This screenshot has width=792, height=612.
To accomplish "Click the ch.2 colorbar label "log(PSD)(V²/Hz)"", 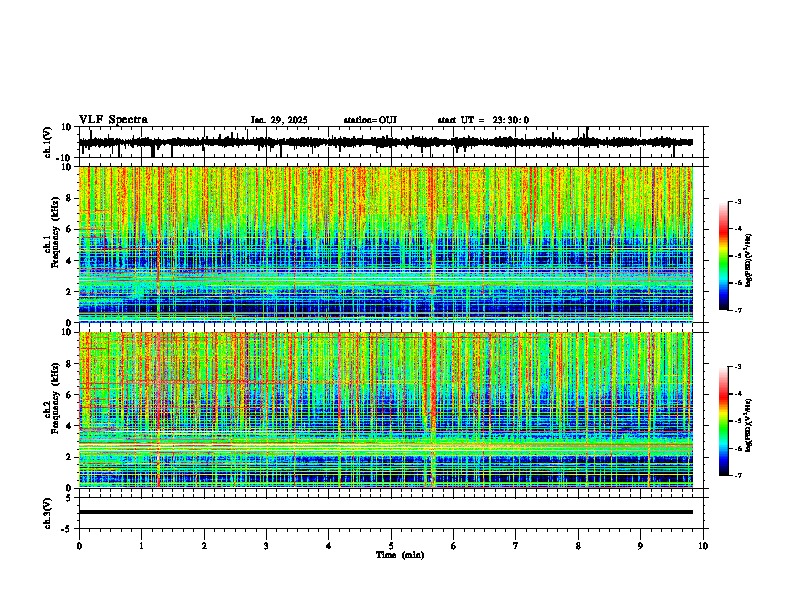I will pos(749,425).
